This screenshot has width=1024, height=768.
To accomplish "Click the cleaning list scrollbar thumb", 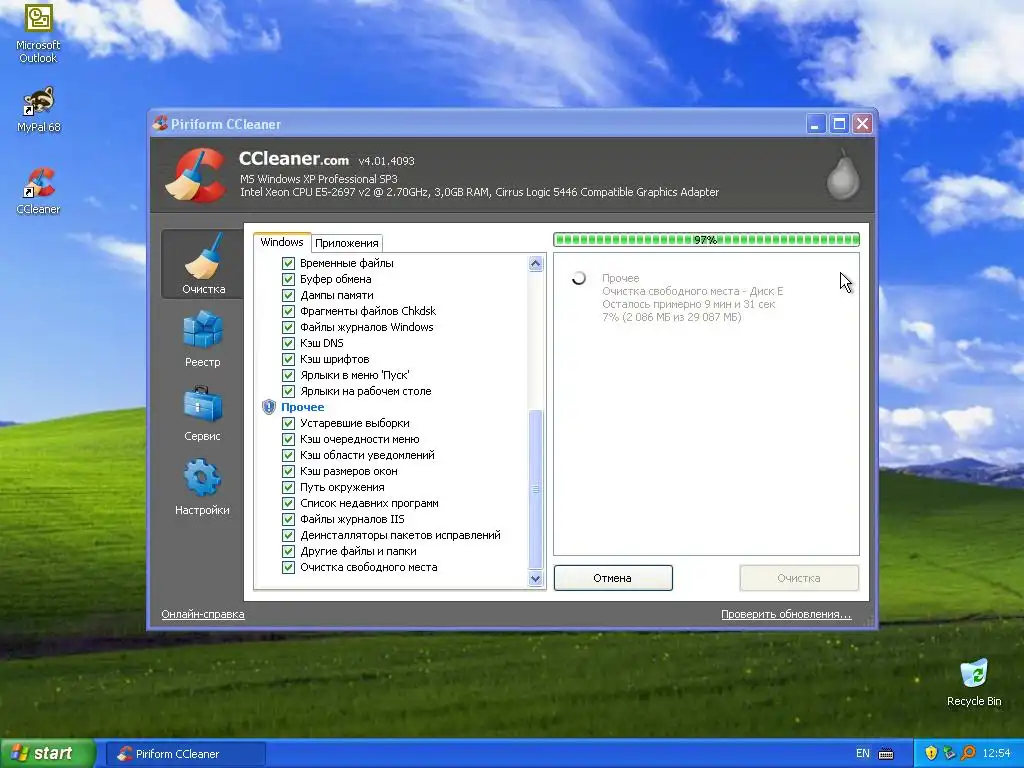I will tap(536, 489).
